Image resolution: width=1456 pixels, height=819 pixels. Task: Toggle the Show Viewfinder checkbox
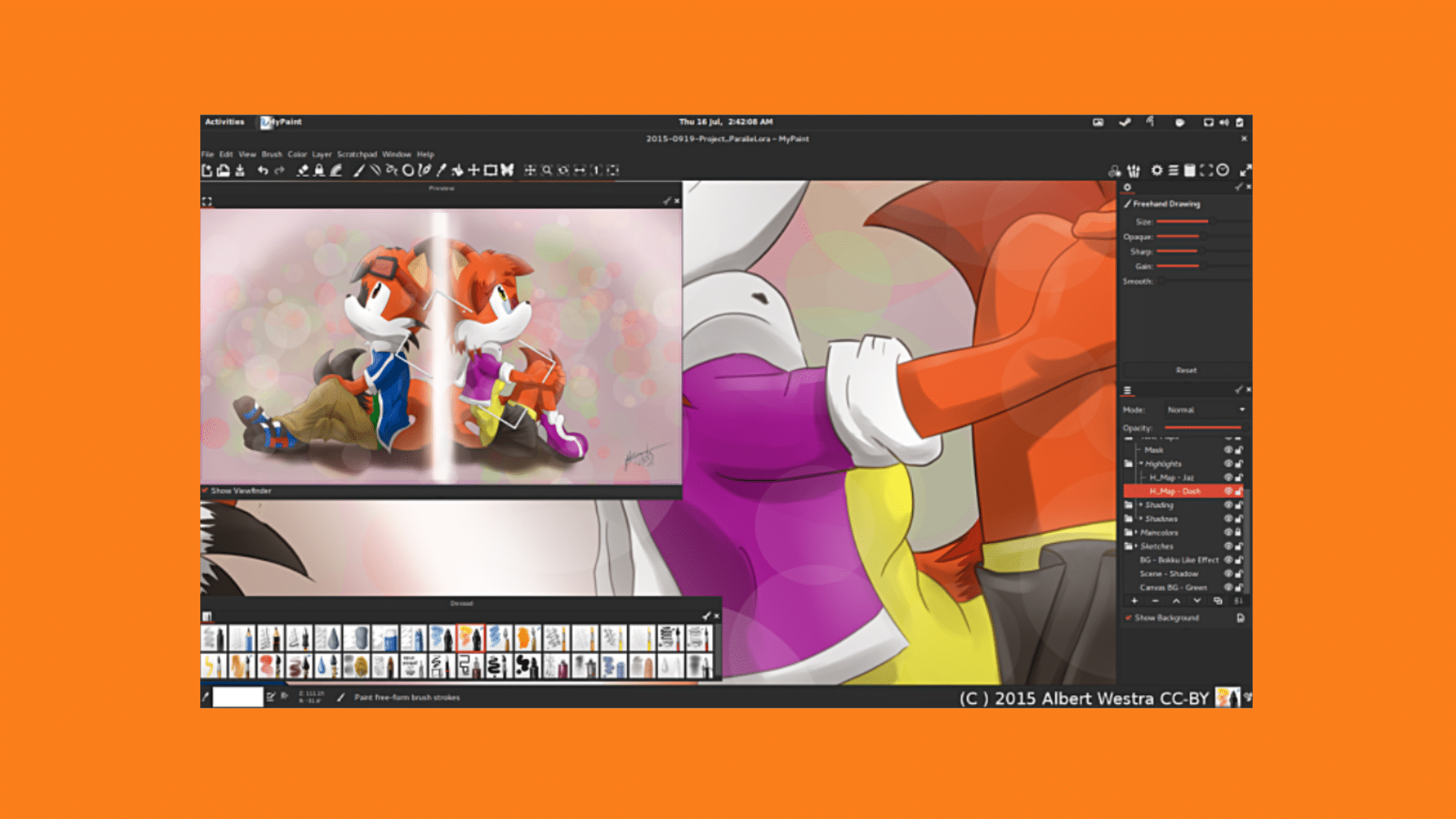pyautogui.click(x=205, y=491)
